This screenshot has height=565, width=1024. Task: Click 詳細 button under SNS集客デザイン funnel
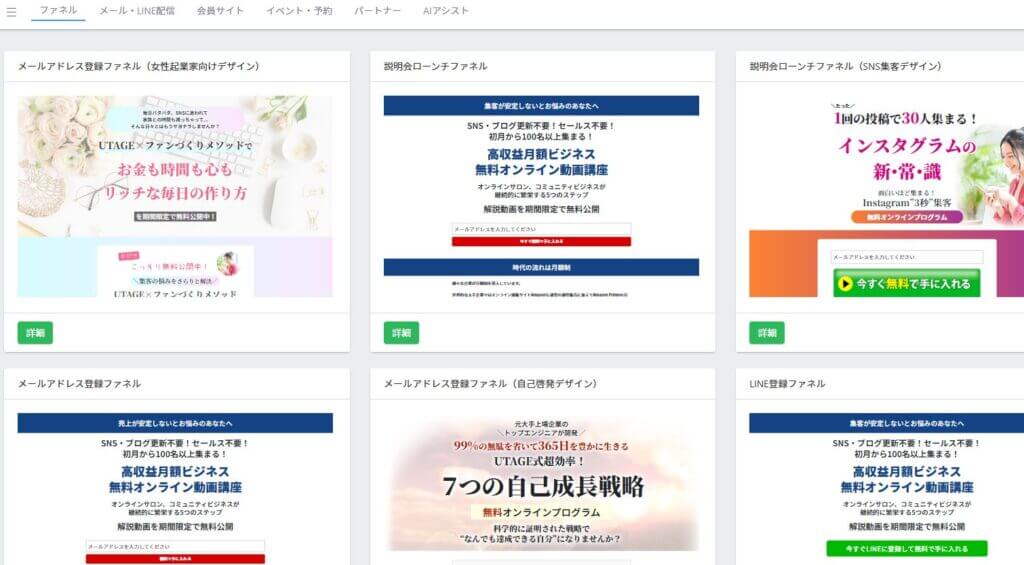click(x=767, y=332)
